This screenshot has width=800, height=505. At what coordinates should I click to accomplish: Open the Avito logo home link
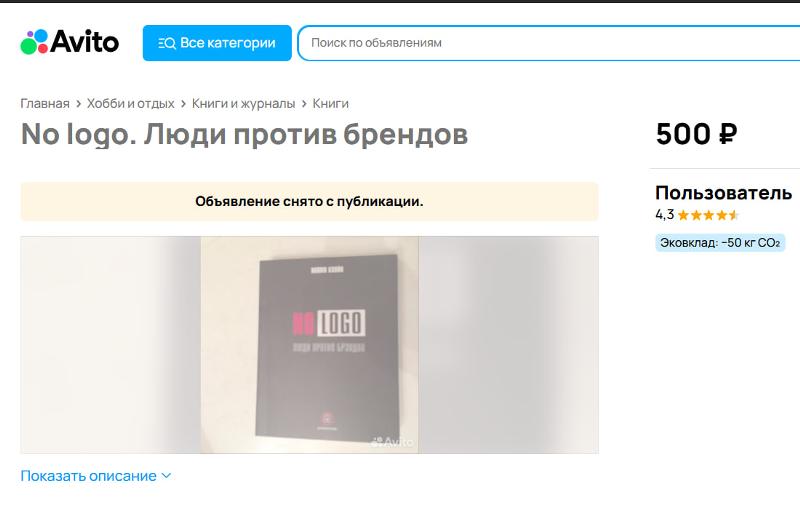point(70,42)
